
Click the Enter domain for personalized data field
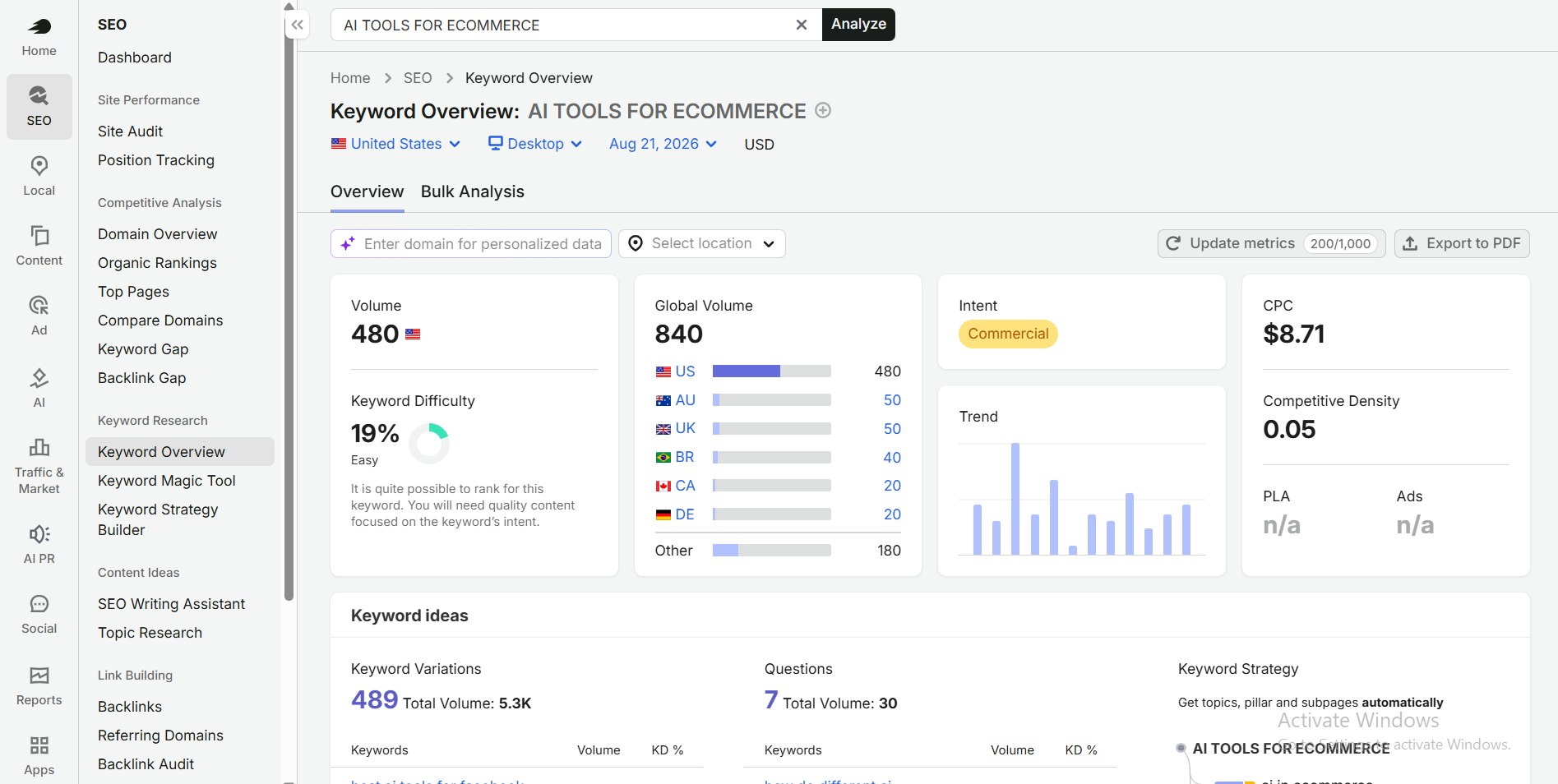click(471, 243)
